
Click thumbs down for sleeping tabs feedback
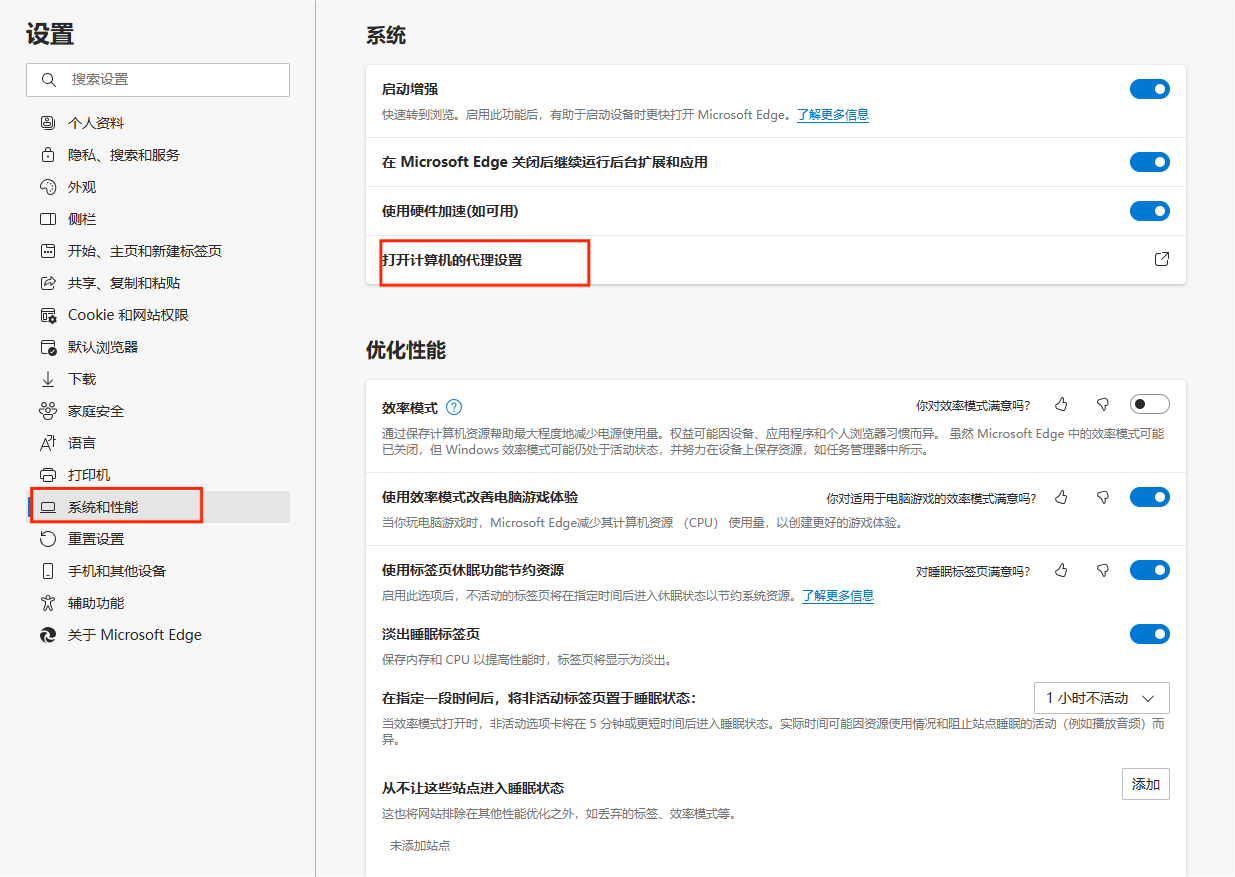point(1103,571)
